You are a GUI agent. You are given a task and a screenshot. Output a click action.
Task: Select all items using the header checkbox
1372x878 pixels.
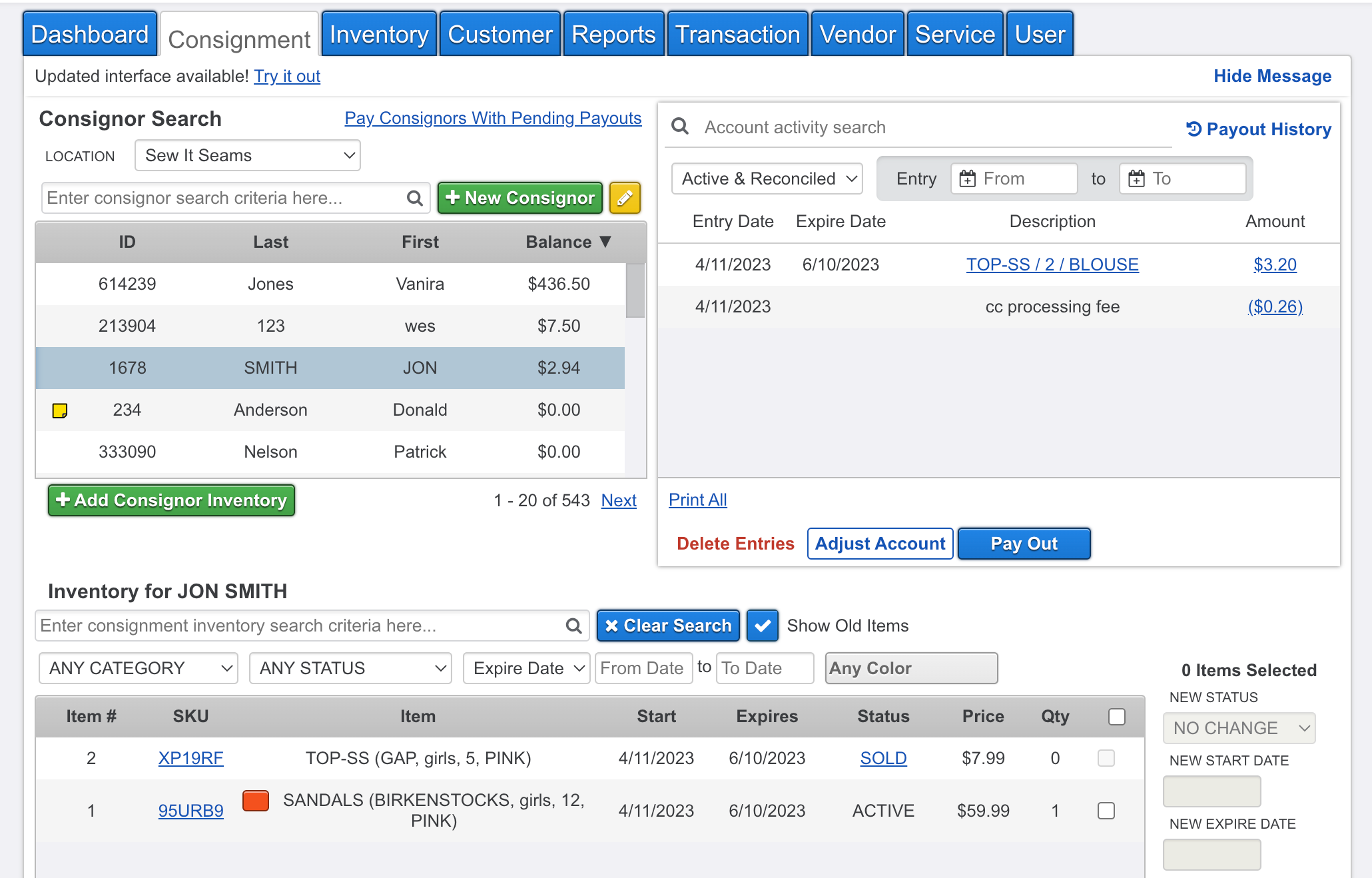(1116, 716)
